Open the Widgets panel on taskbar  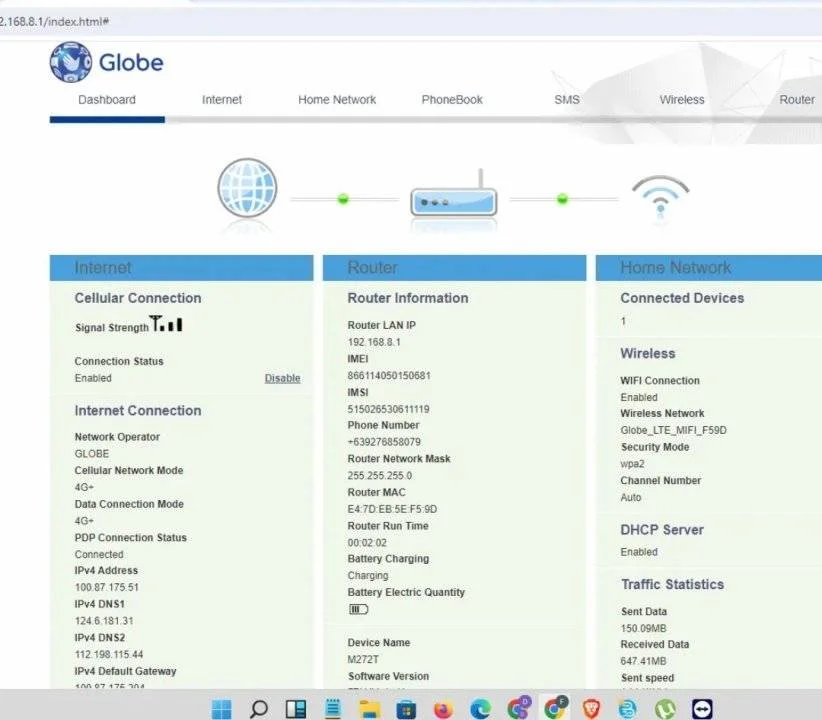coord(296,709)
